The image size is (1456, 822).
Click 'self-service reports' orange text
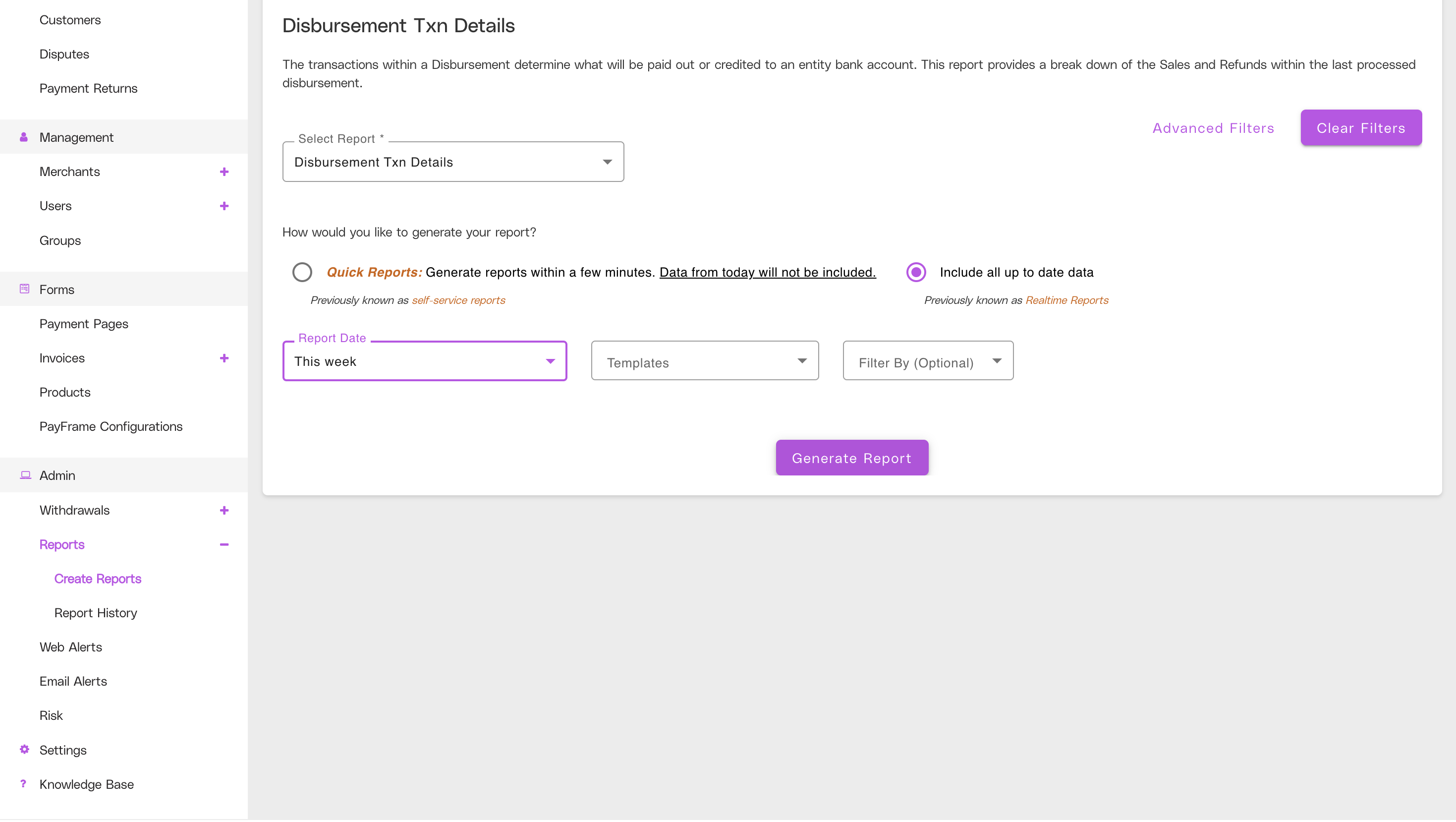coord(458,300)
